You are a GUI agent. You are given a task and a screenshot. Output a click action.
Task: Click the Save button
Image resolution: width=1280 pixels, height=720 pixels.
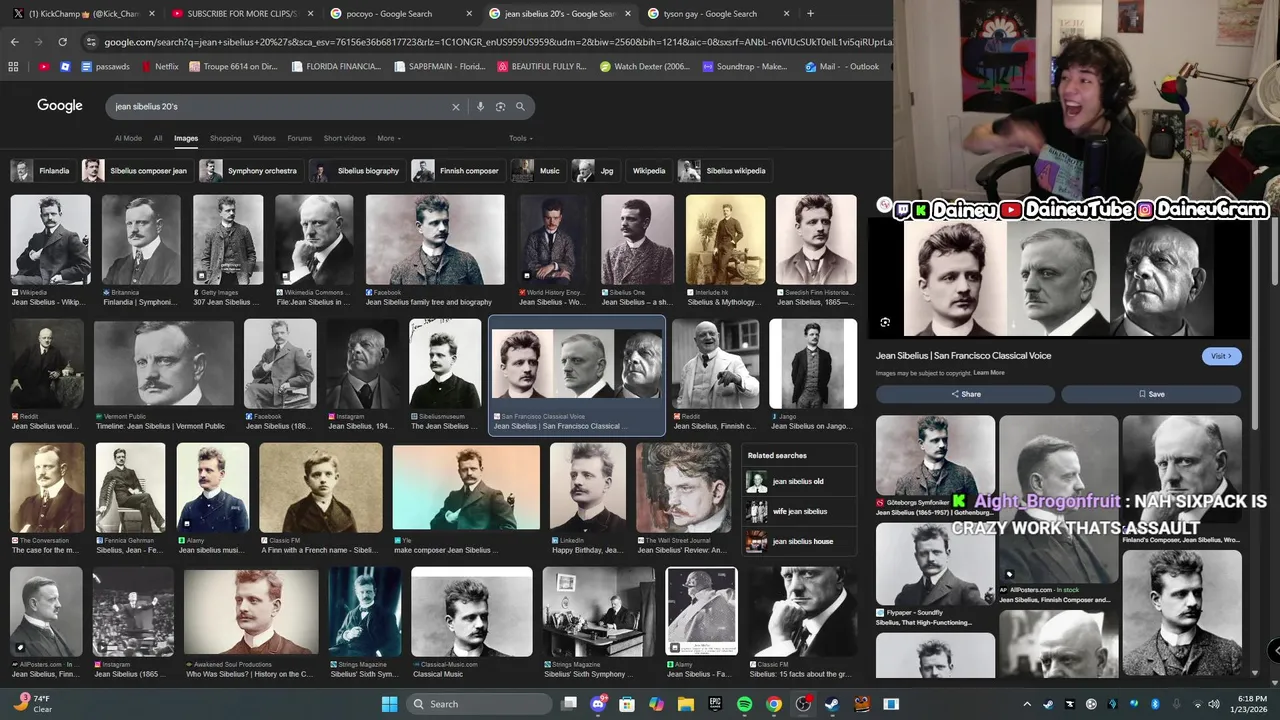[x=1151, y=394]
